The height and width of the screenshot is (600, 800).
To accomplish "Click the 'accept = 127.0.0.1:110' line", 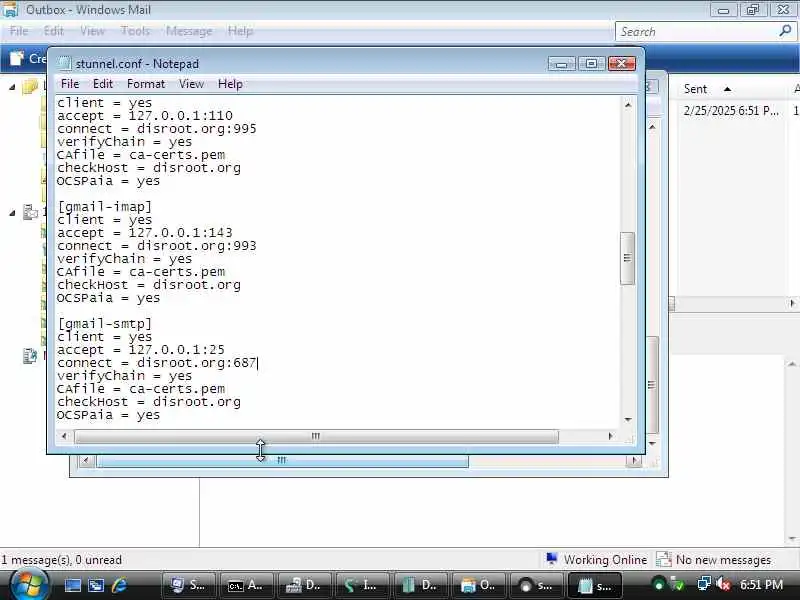I will coord(145,116).
